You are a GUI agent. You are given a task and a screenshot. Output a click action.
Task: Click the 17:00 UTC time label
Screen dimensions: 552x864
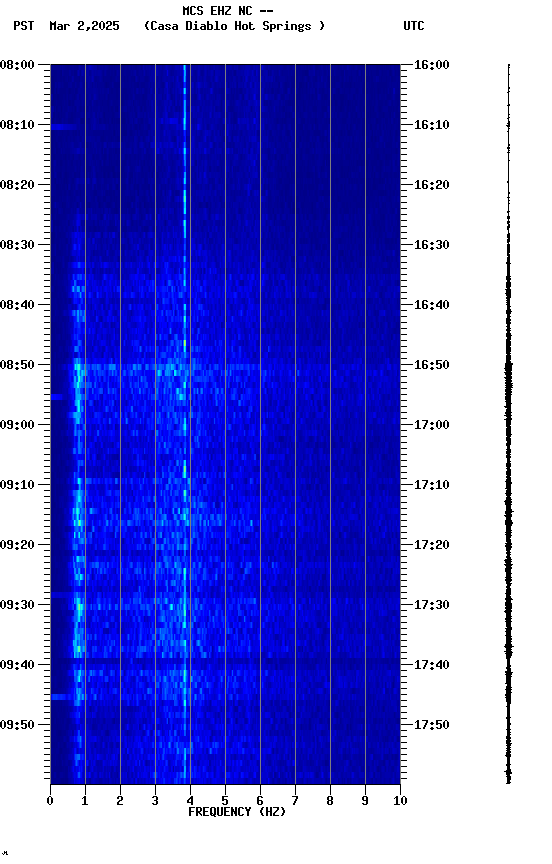tap(432, 425)
